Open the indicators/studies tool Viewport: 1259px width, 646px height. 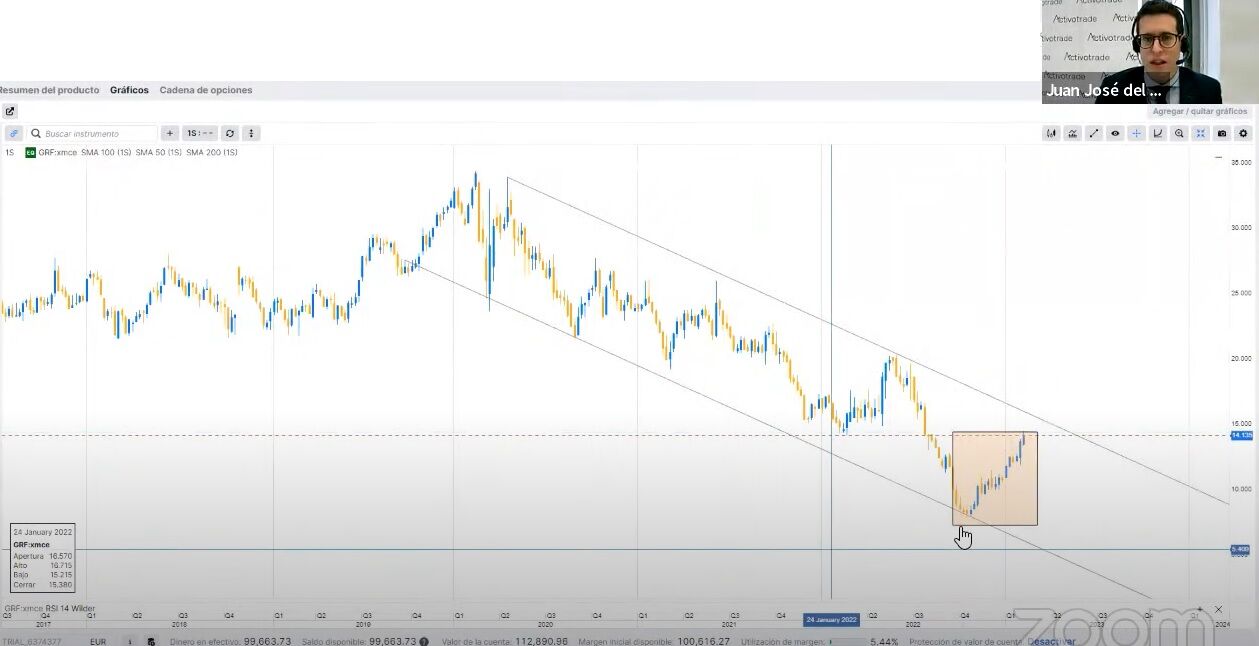1072,133
